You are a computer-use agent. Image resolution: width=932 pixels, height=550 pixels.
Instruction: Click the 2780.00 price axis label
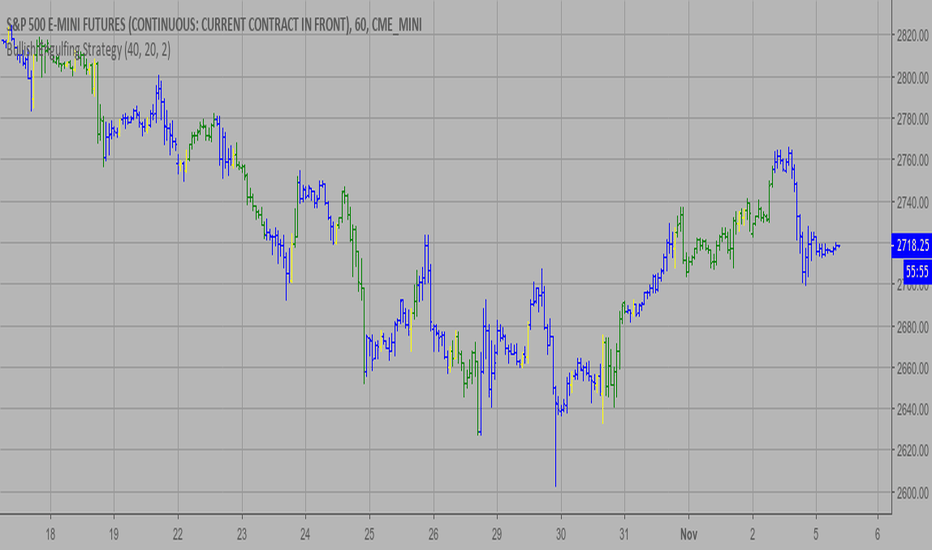pos(912,119)
